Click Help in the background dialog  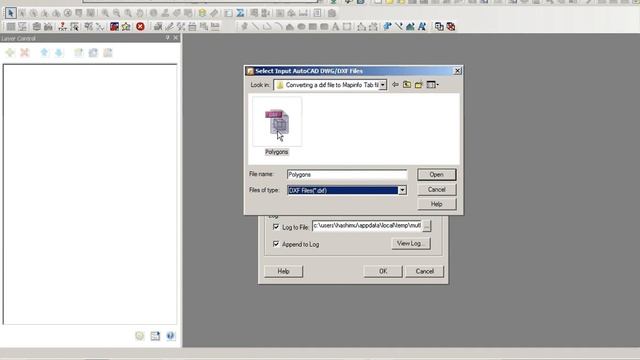(x=283, y=271)
